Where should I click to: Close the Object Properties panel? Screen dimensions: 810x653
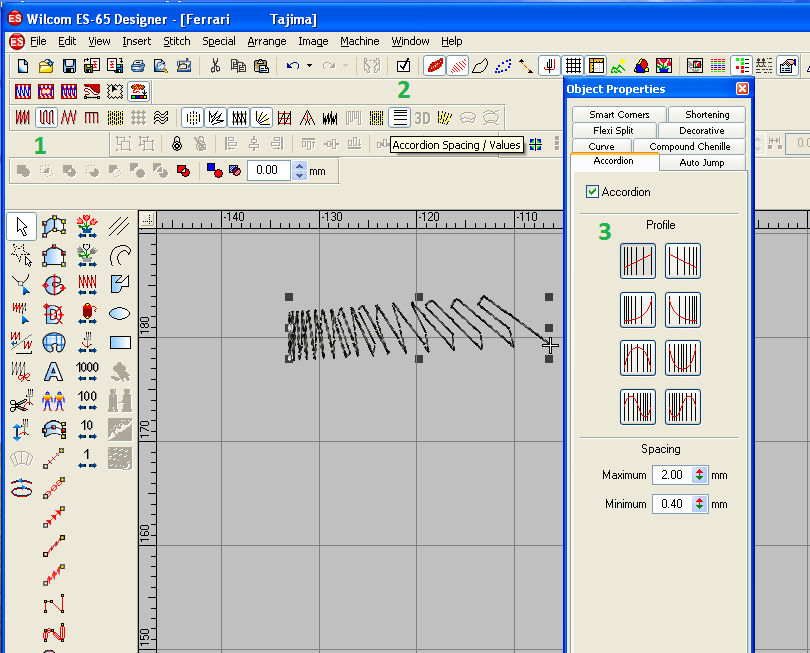point(742,89)
